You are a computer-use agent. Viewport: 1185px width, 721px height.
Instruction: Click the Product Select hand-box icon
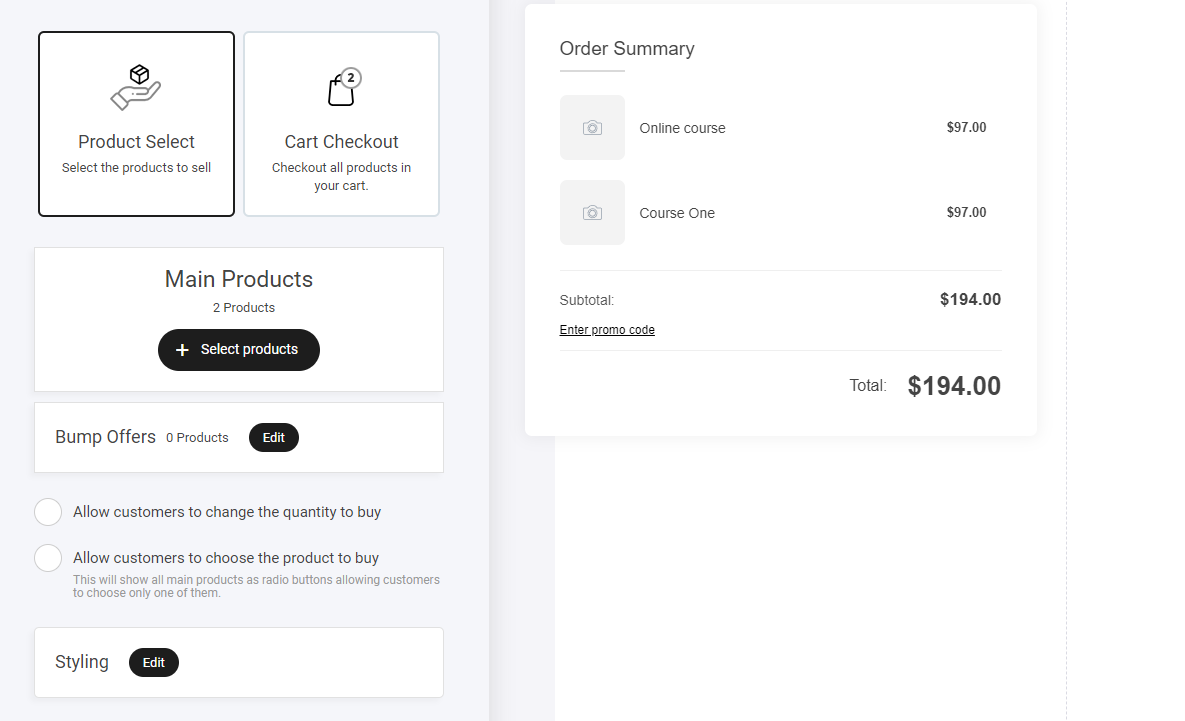136,87
